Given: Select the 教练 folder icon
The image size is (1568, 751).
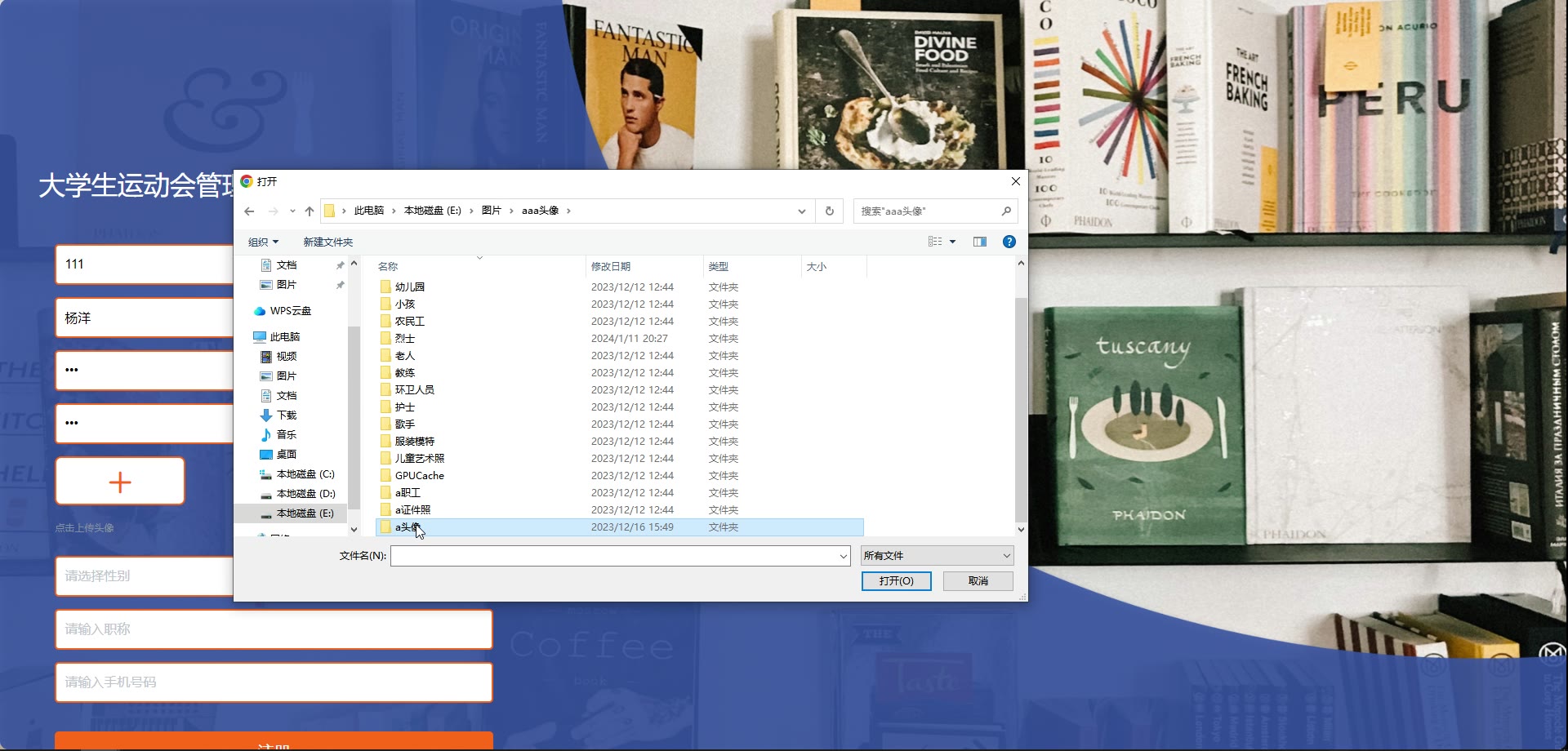Looking at the screenshot, I should [385, 372].
